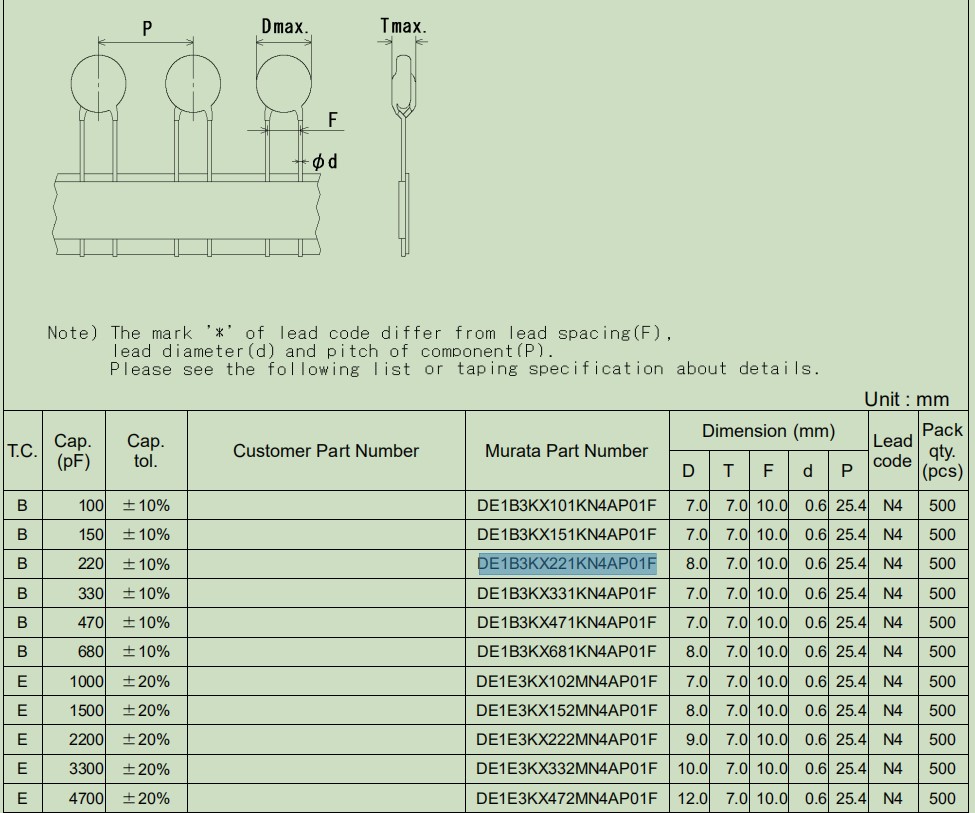Click the '0.6' d value in the 470 pF row

coord(815,623)
